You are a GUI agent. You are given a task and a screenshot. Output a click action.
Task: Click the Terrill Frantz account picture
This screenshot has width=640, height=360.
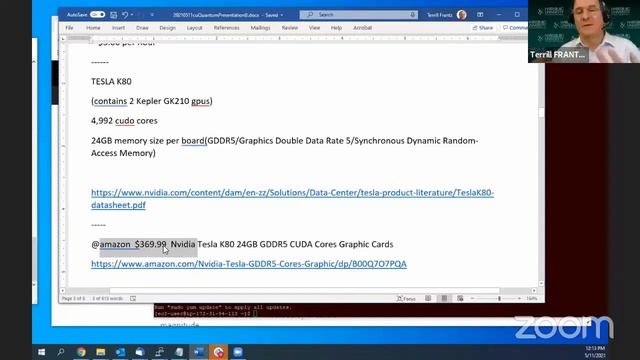coord(462,15)
